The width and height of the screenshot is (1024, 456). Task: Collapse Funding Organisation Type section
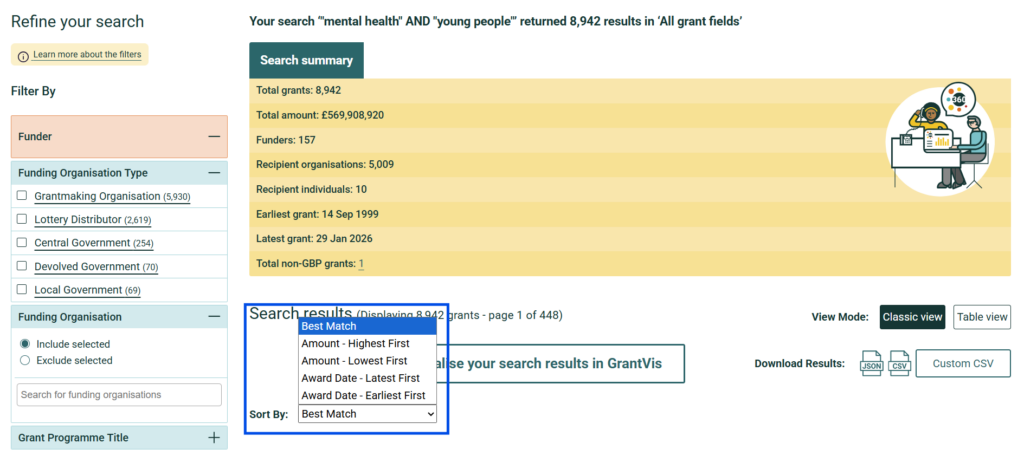click(213, 173)
